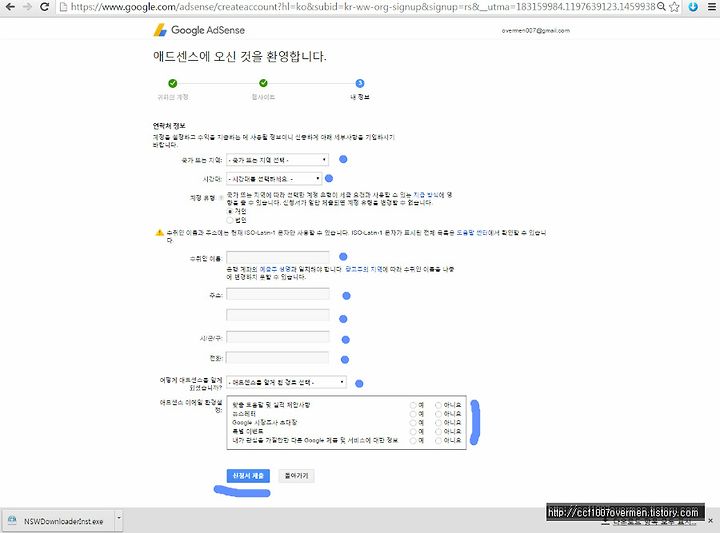This screenshot has height=533, width=720.
Task: Open the 애드센스를 알게 된 경로 dropdown
Action: click(x=286, y=382)
